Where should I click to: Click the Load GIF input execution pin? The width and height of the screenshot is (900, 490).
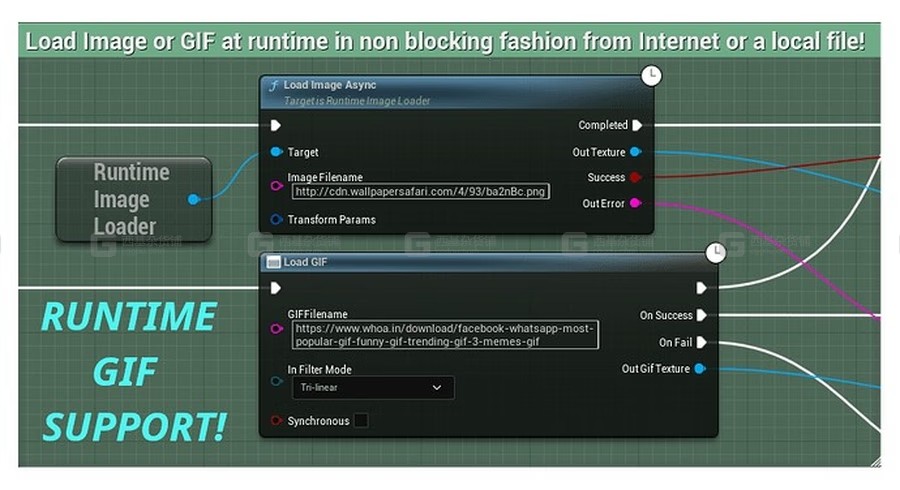(276, 288)
